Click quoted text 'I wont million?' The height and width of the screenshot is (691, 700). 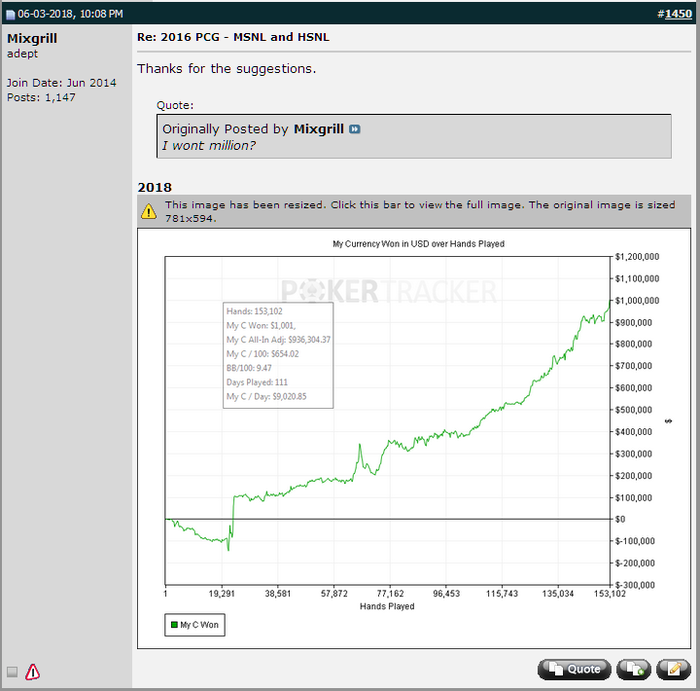click(x=208, y=146)
